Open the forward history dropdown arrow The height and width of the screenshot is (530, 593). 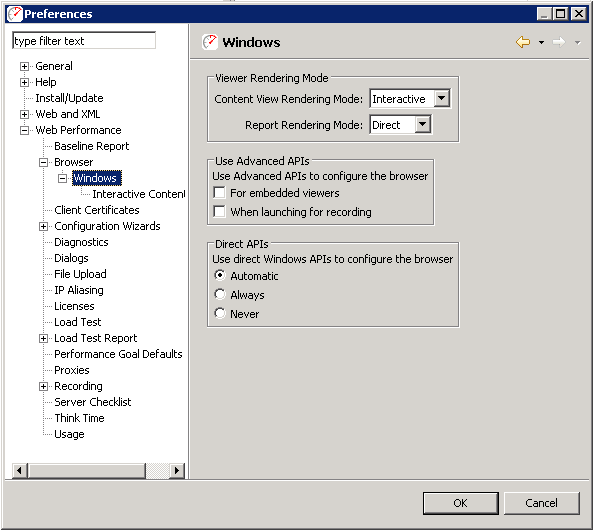click(577, 42)
